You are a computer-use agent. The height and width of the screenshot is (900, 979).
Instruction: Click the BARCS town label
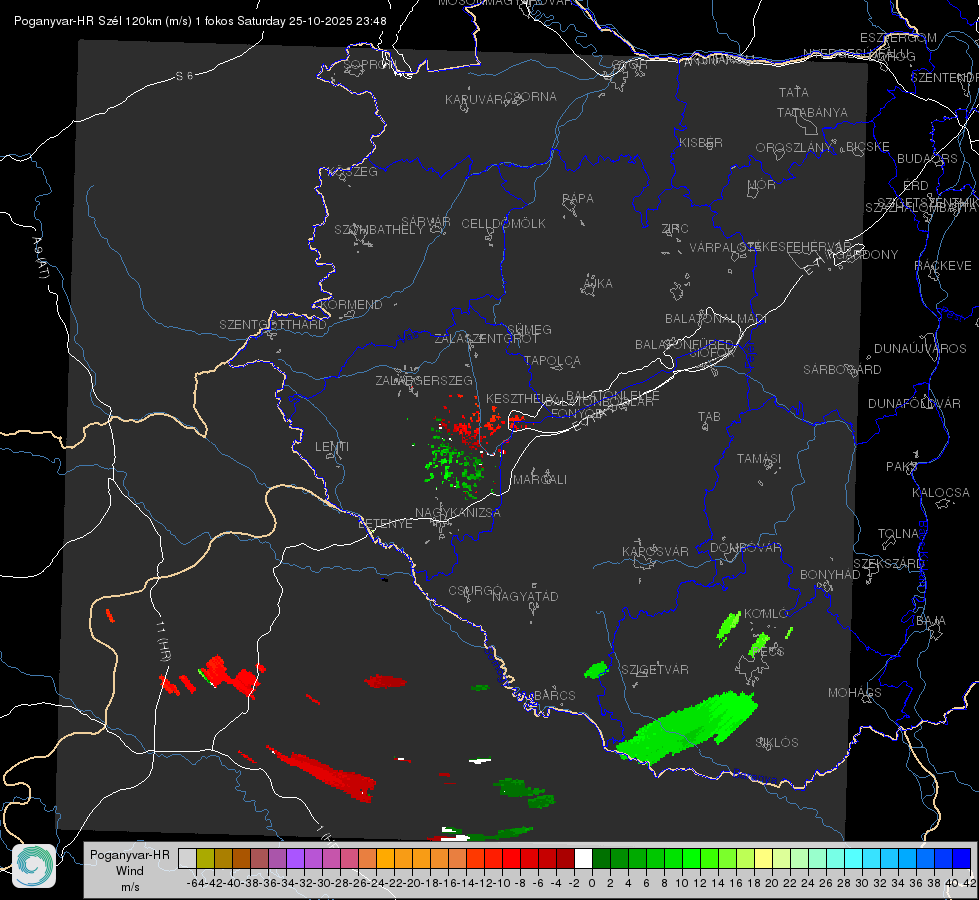point(554,695)
